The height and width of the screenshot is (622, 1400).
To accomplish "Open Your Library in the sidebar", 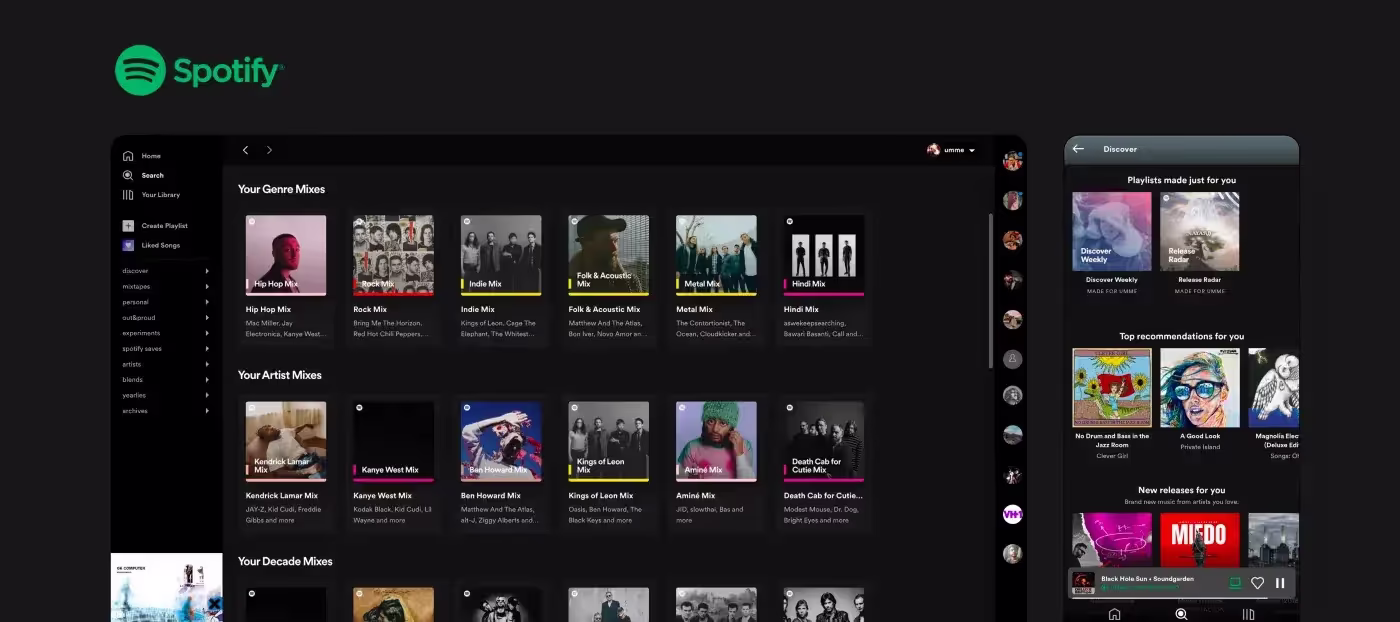I will 128,195.
